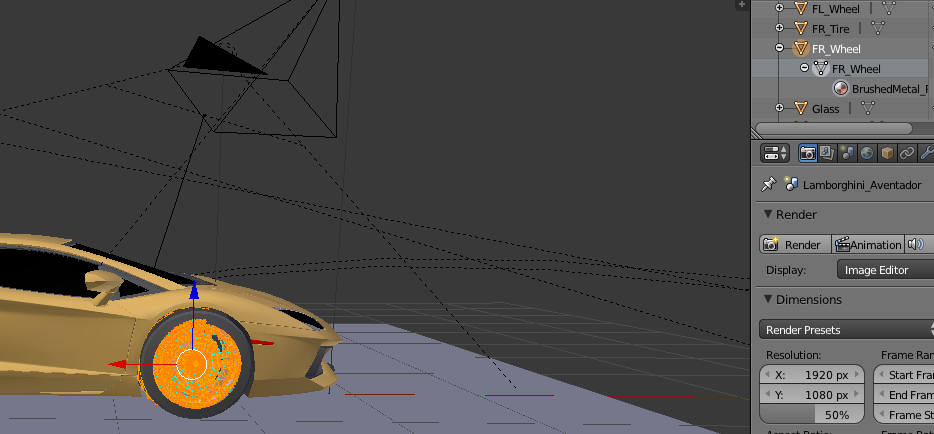
Task: Open the Display Image Editor dropdown
Action: point(885,270)
